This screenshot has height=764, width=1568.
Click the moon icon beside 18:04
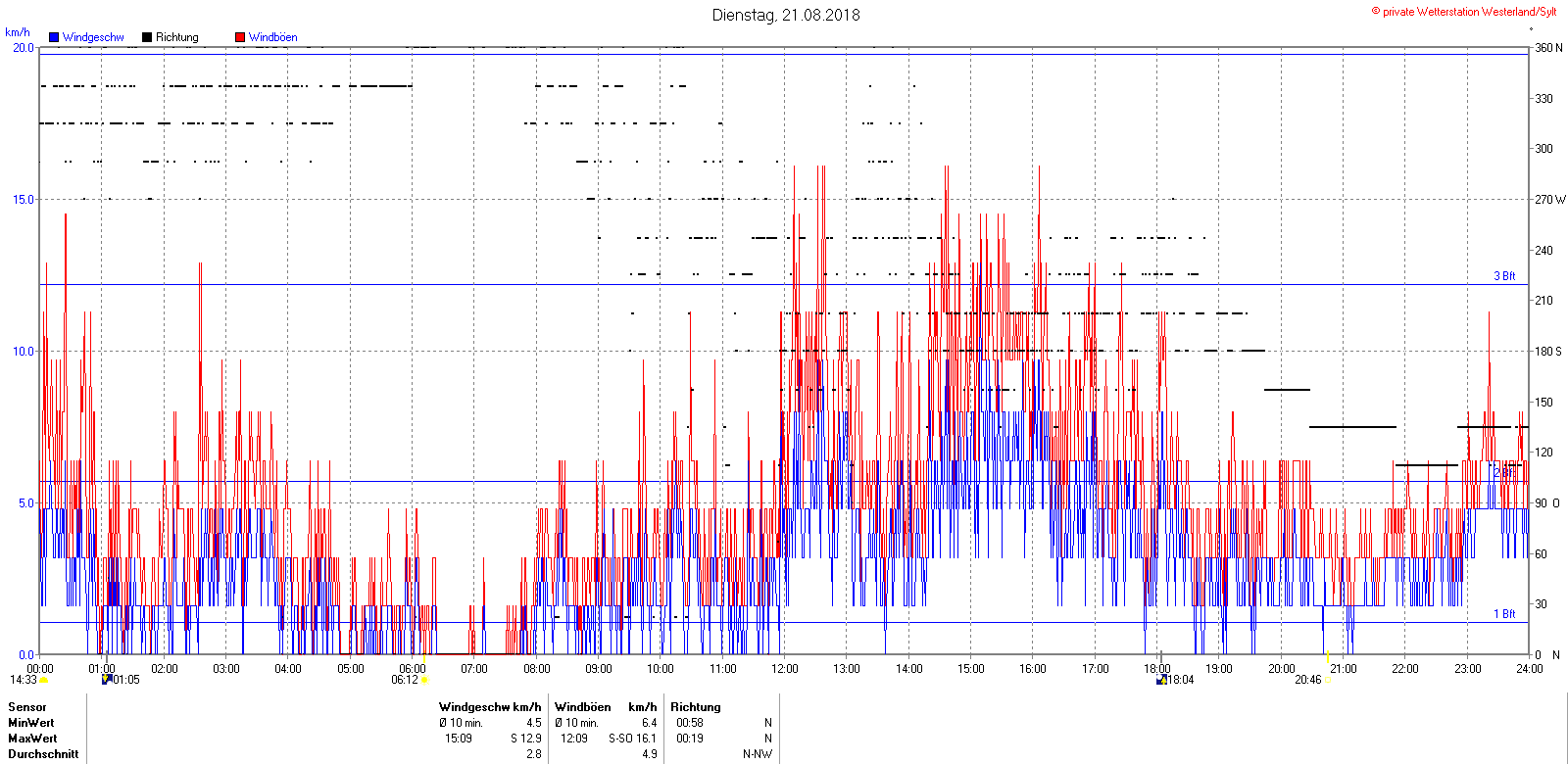click(1161, 679)
